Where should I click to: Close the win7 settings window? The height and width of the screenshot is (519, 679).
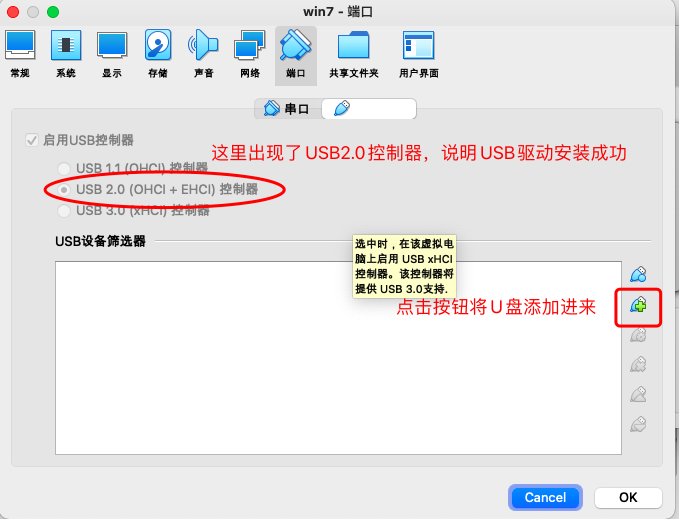click(13, 12)
